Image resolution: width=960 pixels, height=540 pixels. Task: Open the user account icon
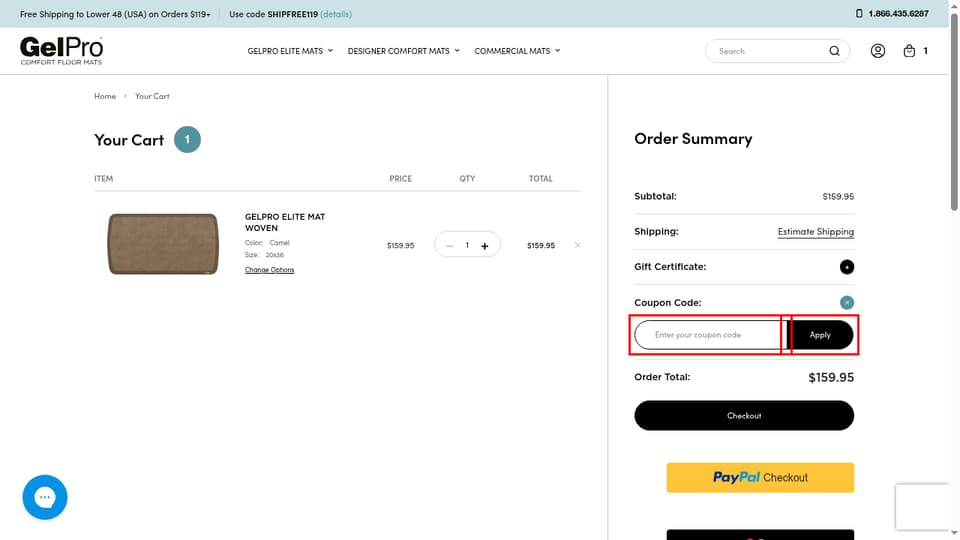coord(877,51)
